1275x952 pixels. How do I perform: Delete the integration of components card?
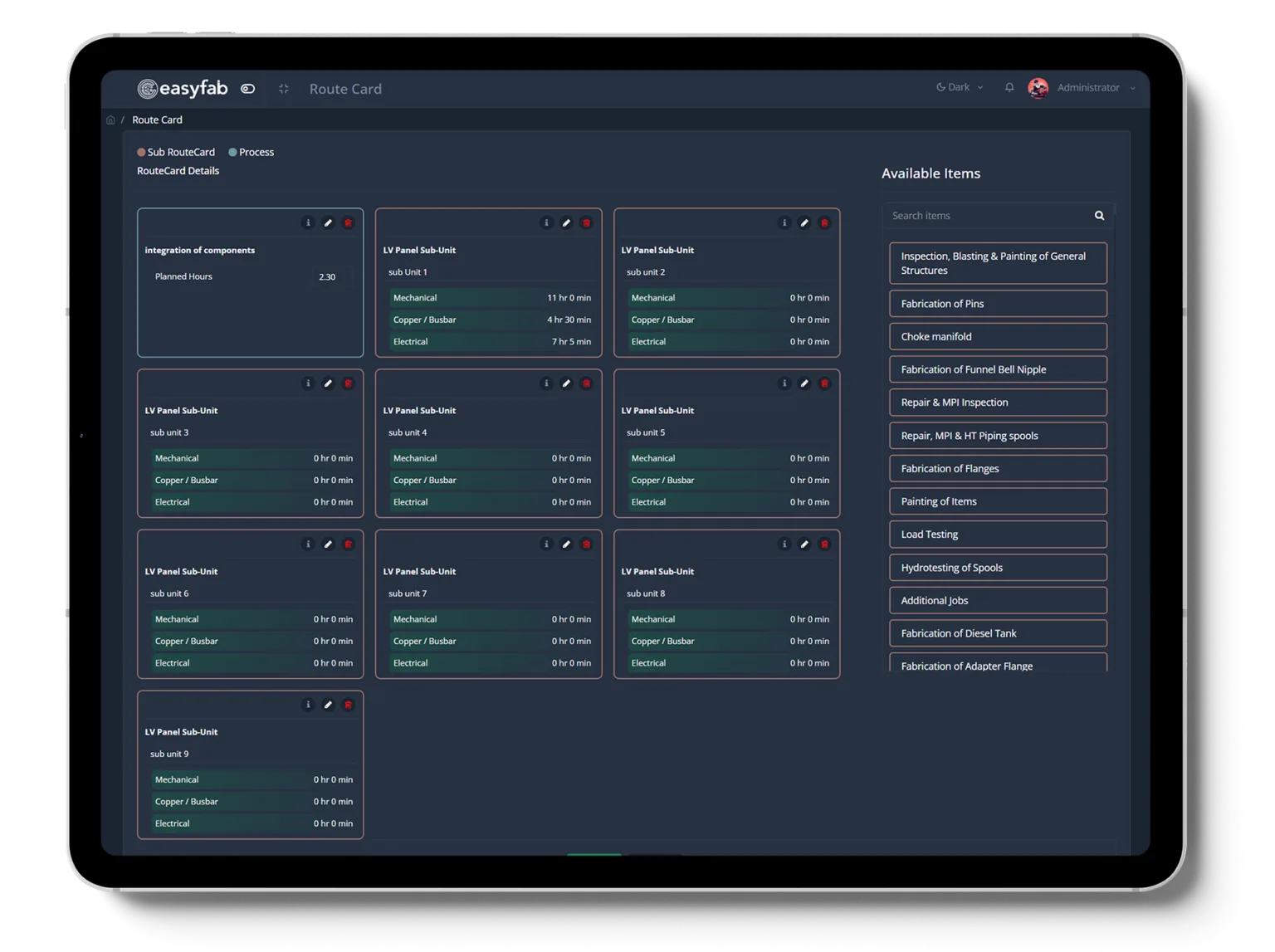[349, 223]
